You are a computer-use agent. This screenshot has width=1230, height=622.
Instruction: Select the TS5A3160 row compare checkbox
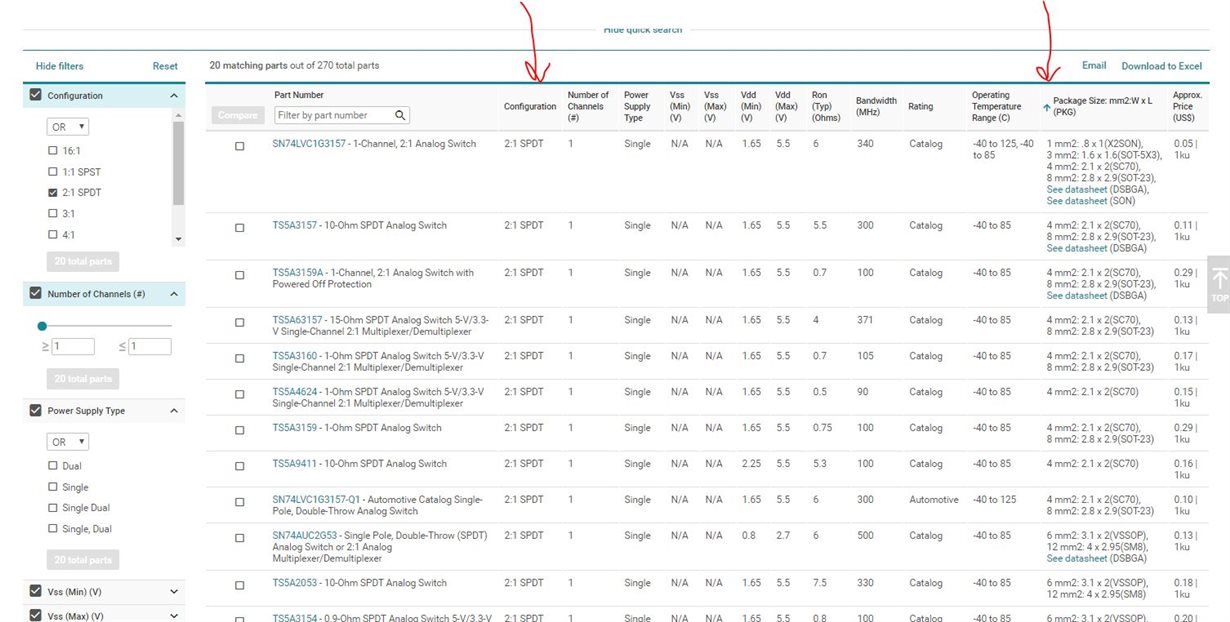coord(239,357)
